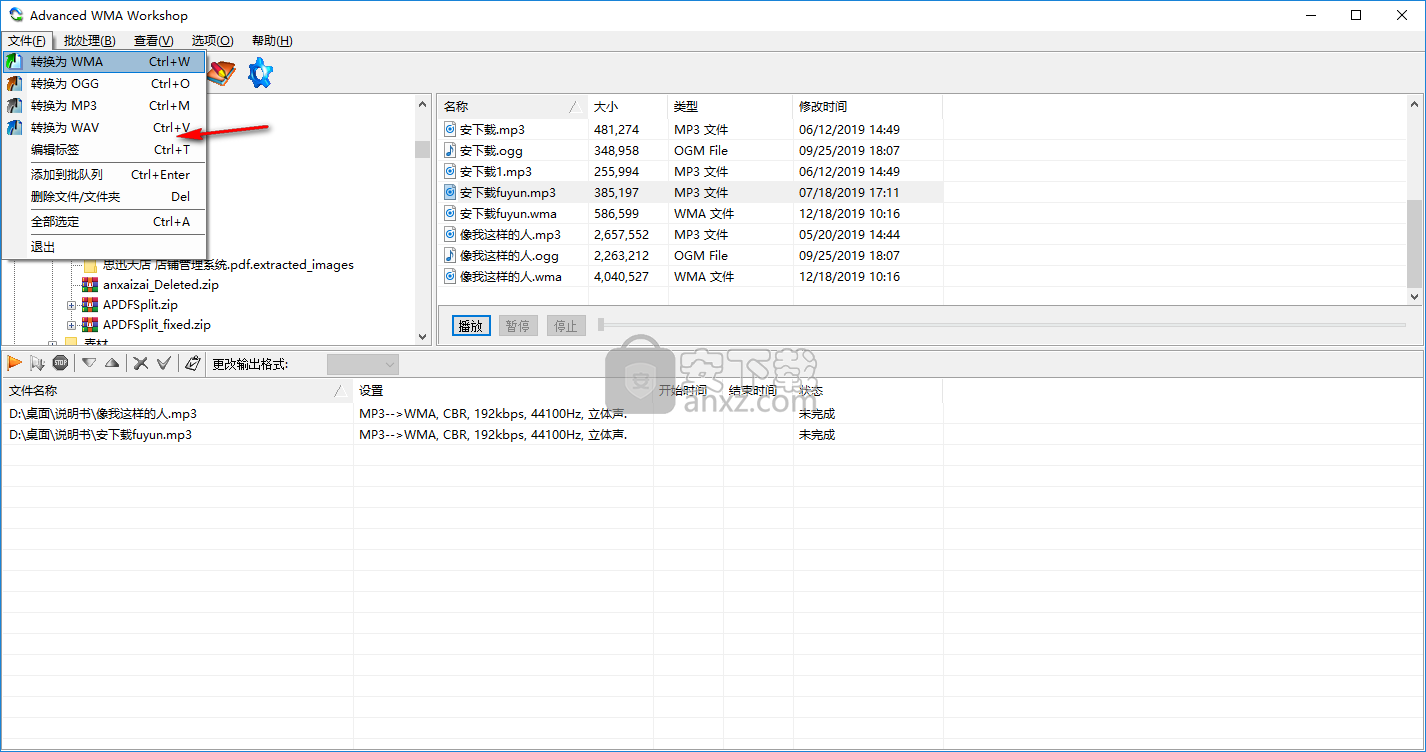This screenshot has width=1426, height=752.
Task: Open settings via blue gear toolbar icon
Action: (260, 73)
